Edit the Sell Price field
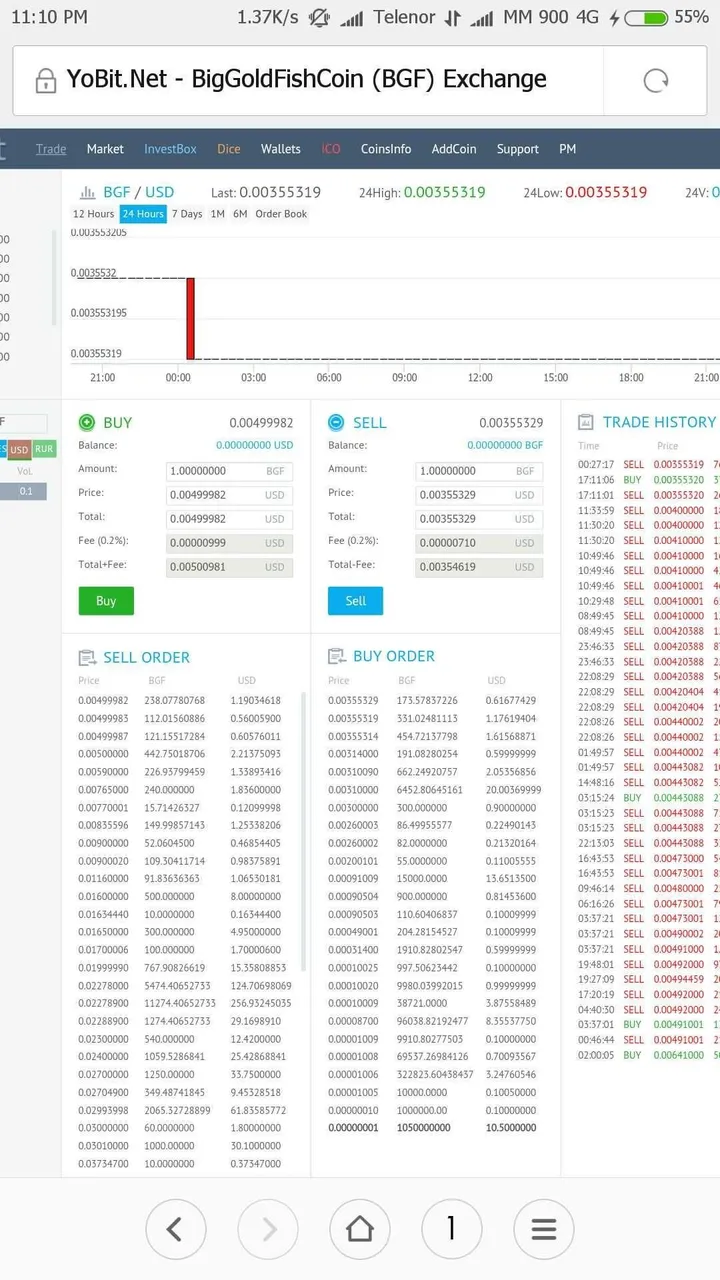The height and width of the screenshot is (1280, 720). click(x=479, y=495)
